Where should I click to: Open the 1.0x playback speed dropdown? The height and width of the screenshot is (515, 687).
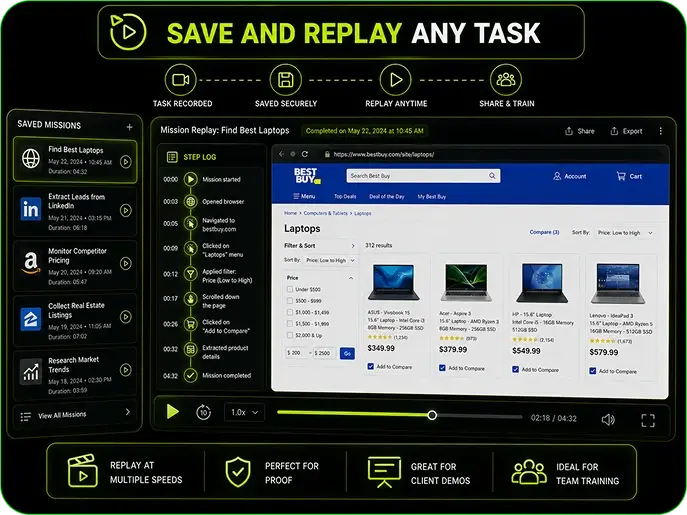[x=244, y=412]
